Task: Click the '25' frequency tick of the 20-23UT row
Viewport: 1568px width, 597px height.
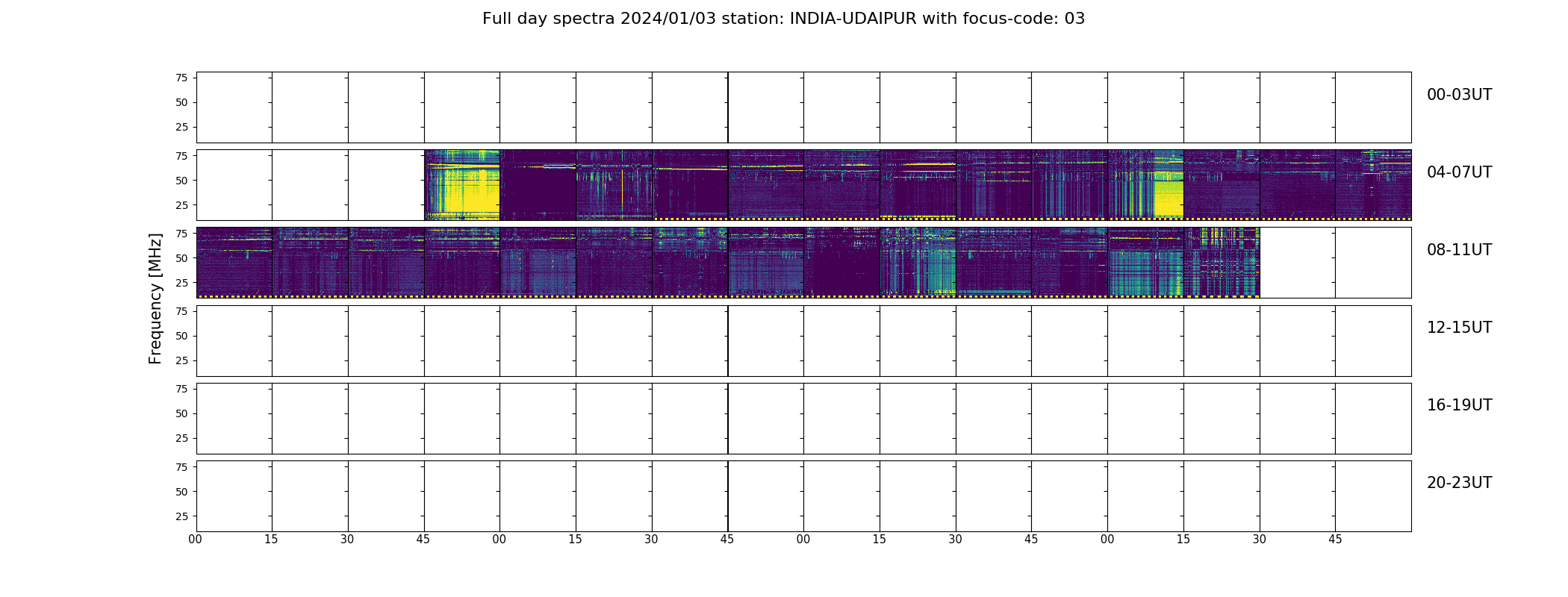Action: point(181,516)
